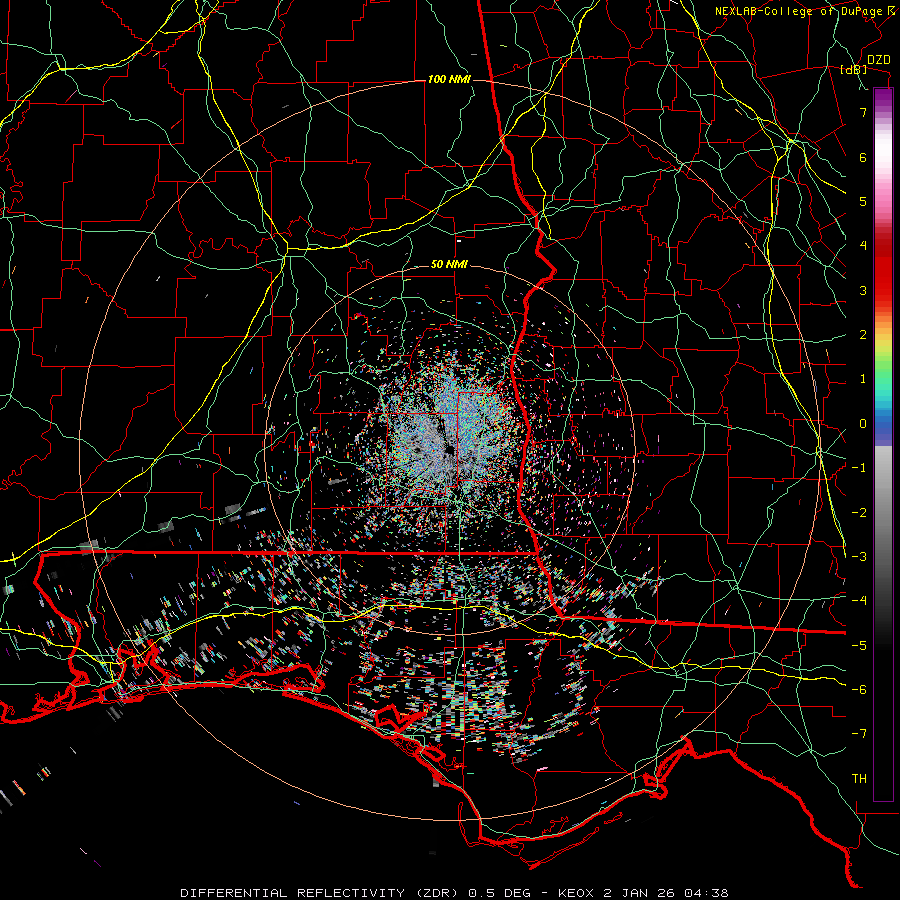Click the [dB] unit label
900x900 pixels.
point(854,70)
